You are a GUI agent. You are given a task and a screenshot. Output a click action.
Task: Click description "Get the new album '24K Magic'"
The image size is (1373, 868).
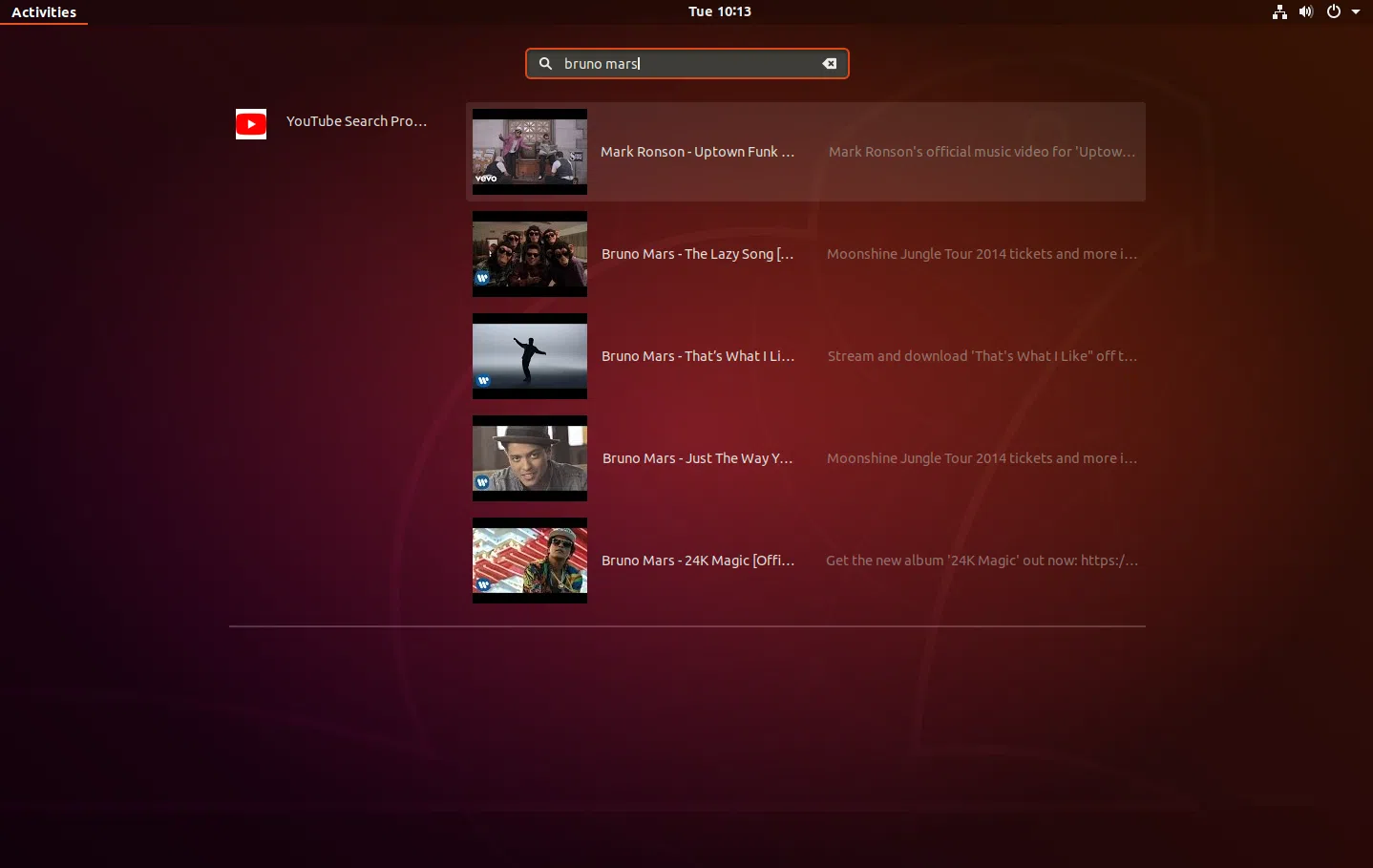982,561
